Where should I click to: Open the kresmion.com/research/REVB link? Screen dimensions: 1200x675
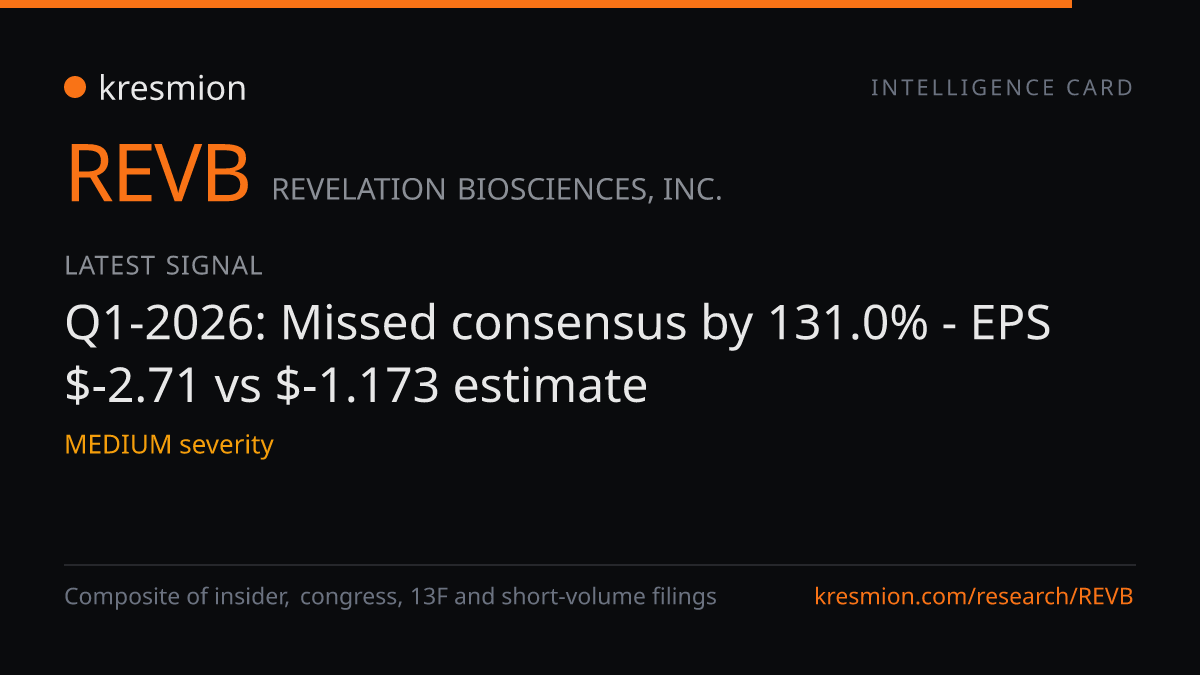pos(975,597)
